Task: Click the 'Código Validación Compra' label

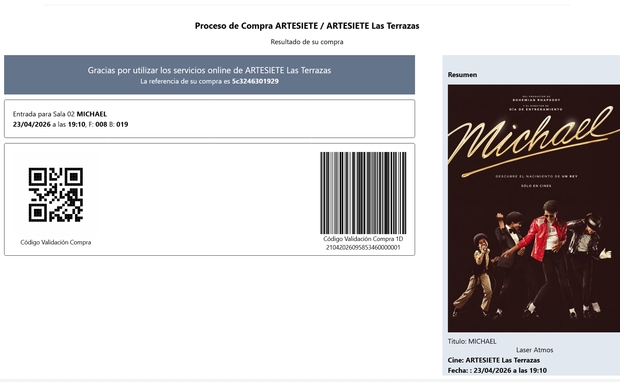Action: click(x=56, y=242)
